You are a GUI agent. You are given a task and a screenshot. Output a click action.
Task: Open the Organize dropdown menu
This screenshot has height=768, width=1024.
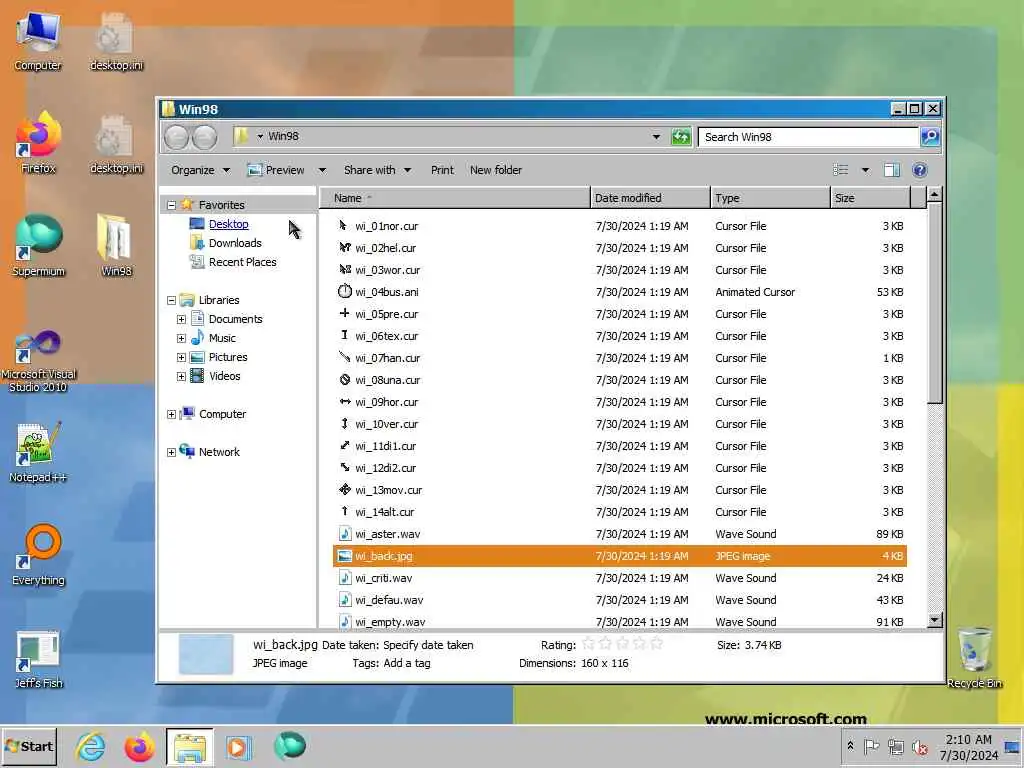click(x=200, y=170)
